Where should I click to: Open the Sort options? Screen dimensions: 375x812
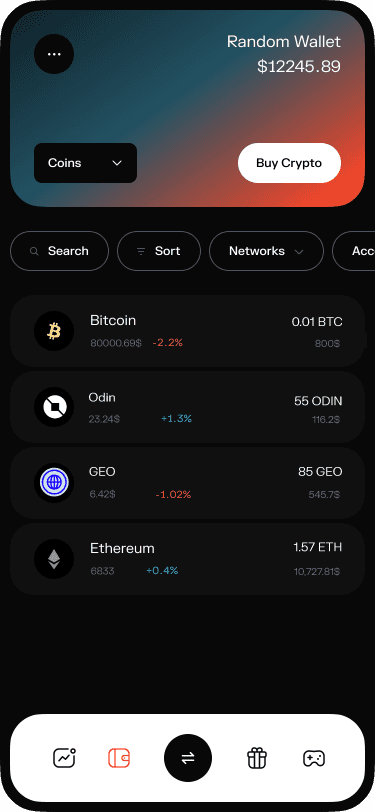(x=159, y=251)
